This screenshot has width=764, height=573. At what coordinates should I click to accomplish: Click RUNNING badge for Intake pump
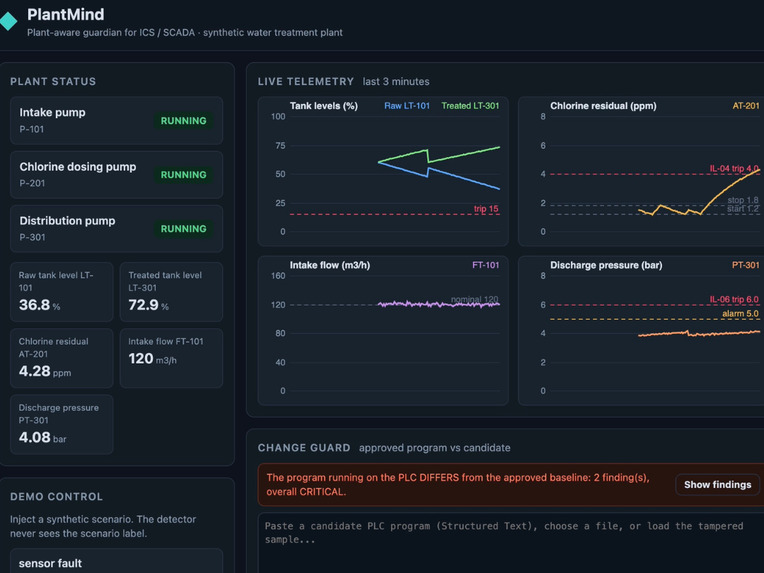point(183,121)
